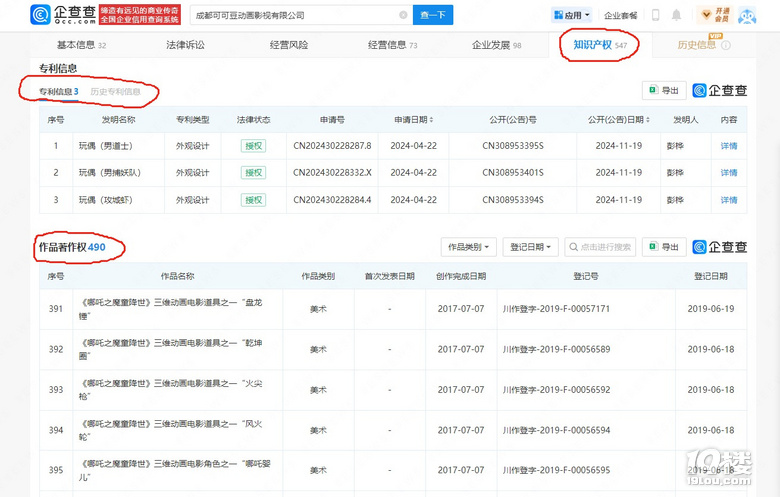Select publication number CN308953401S

coord(513,173)
